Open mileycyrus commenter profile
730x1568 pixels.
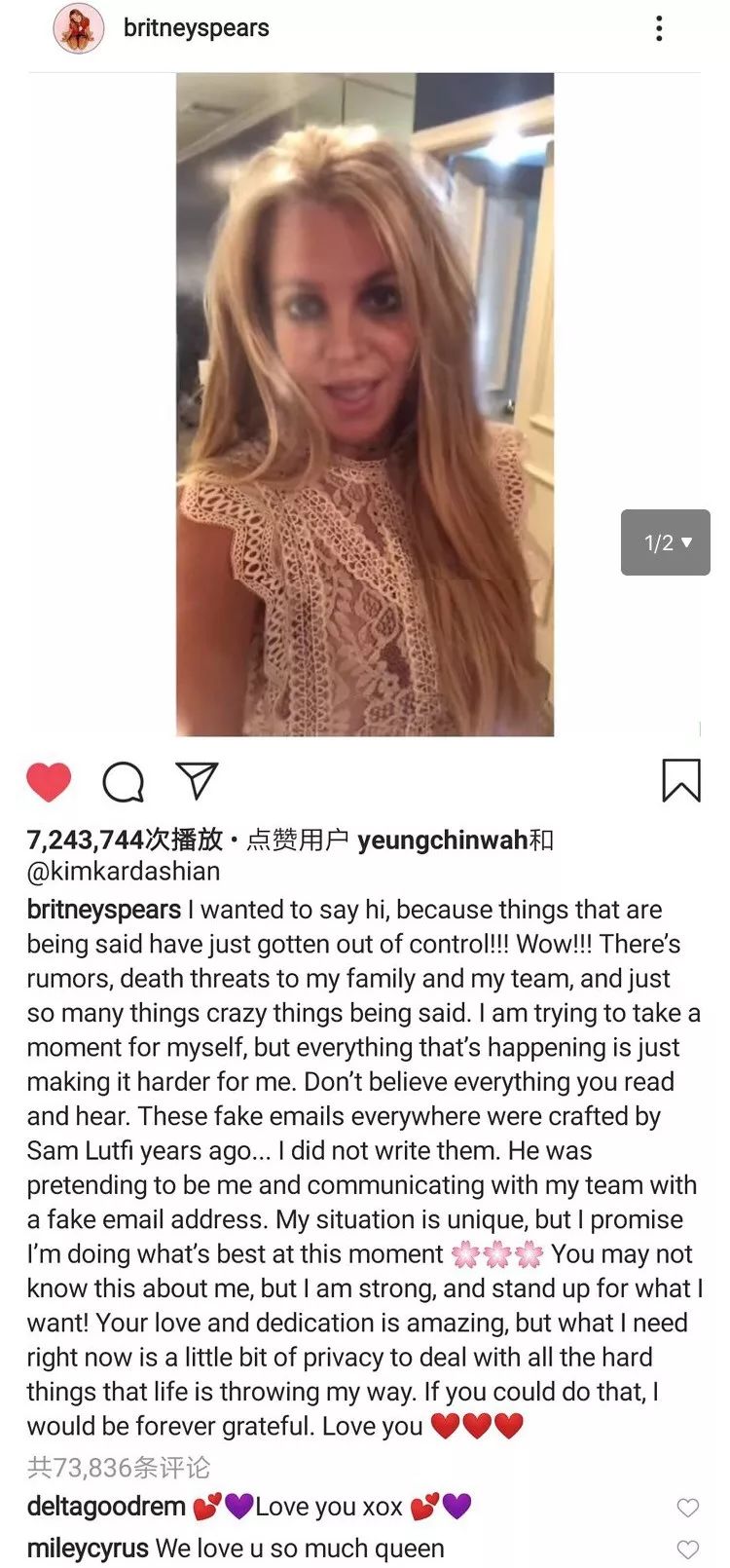pos(88,1548)
